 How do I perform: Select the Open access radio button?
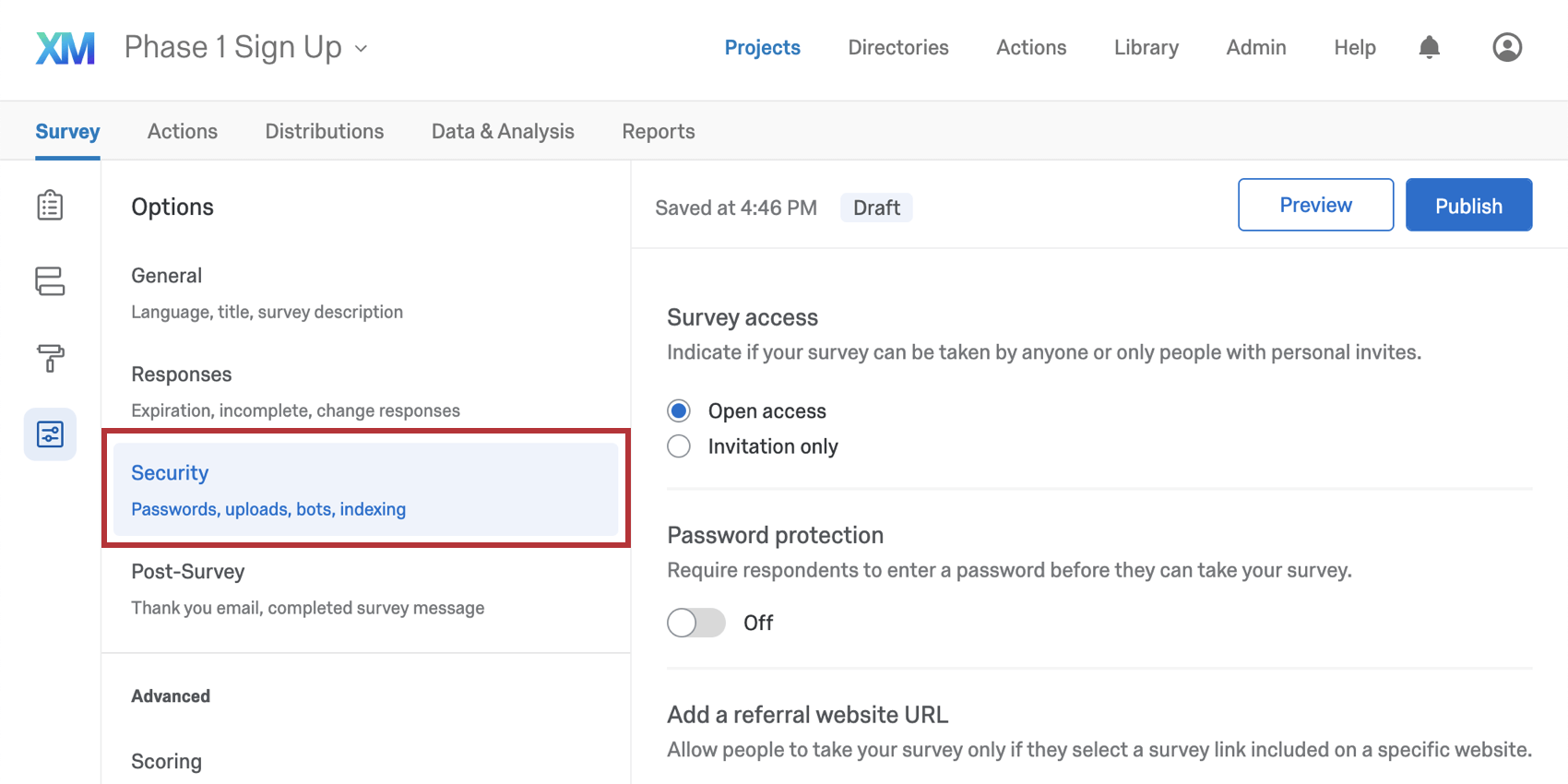coord(679,410)
